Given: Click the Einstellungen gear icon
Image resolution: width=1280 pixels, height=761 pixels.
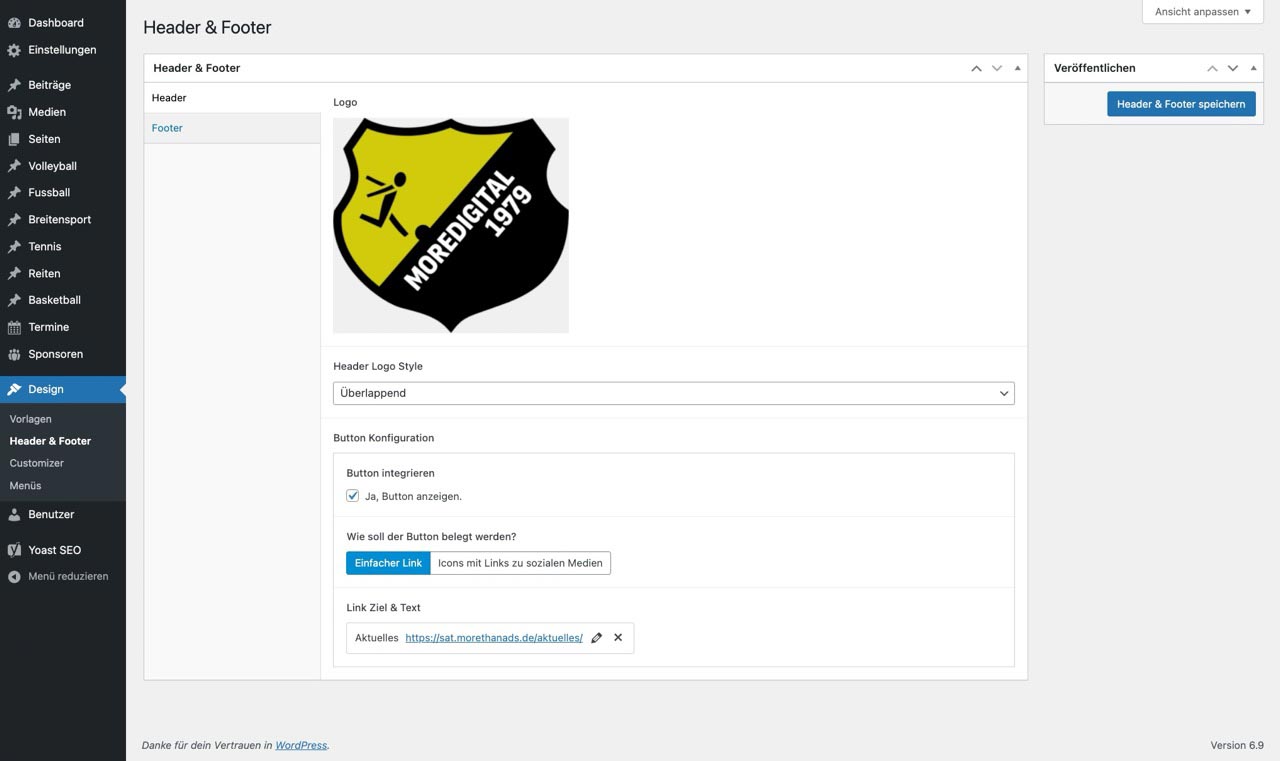Looking at the screenshot, I should 14,50.
